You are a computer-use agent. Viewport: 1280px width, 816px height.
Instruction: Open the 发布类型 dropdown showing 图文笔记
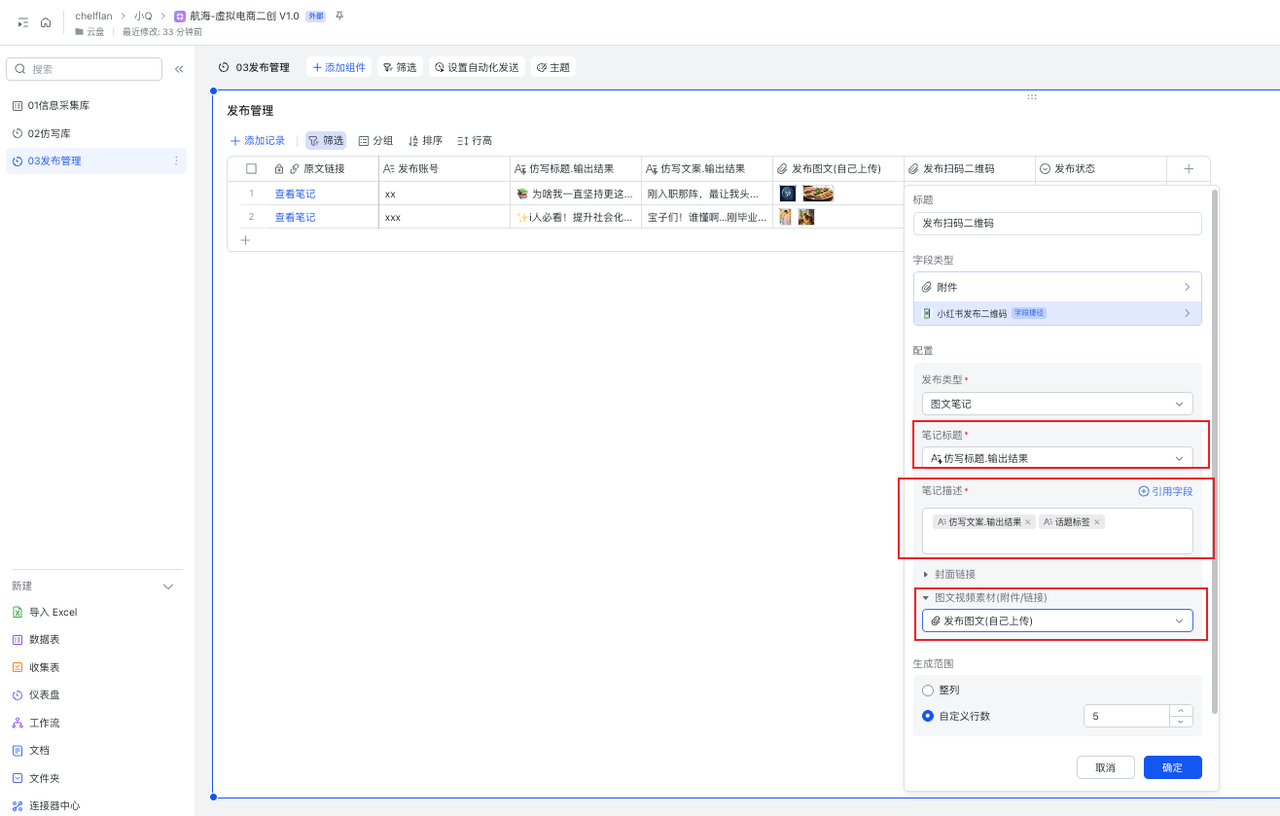coord(1057,404)
